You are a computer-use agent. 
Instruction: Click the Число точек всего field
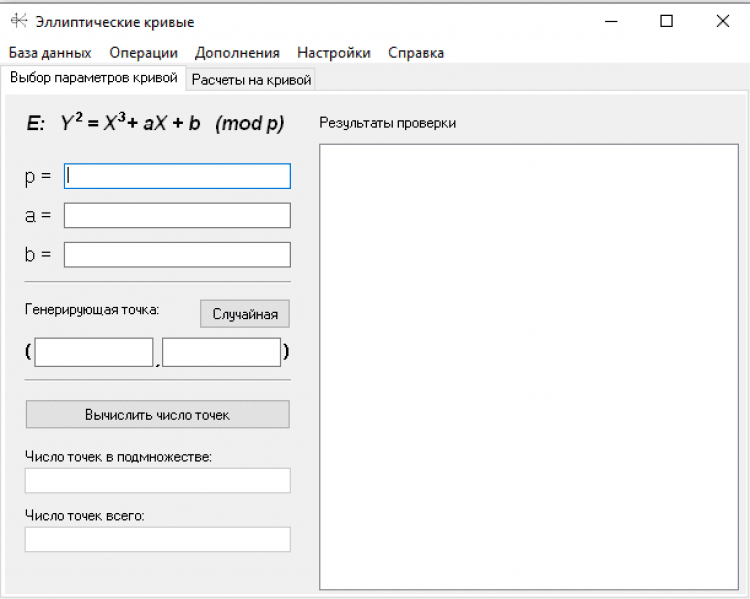click(x=157, y=540)
